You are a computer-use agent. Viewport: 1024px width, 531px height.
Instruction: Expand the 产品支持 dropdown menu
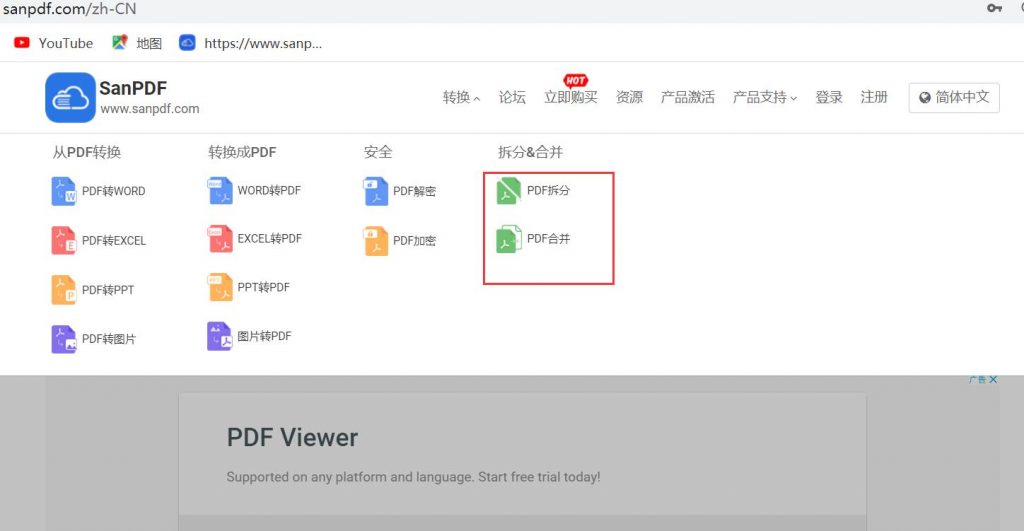click(765, 97)
